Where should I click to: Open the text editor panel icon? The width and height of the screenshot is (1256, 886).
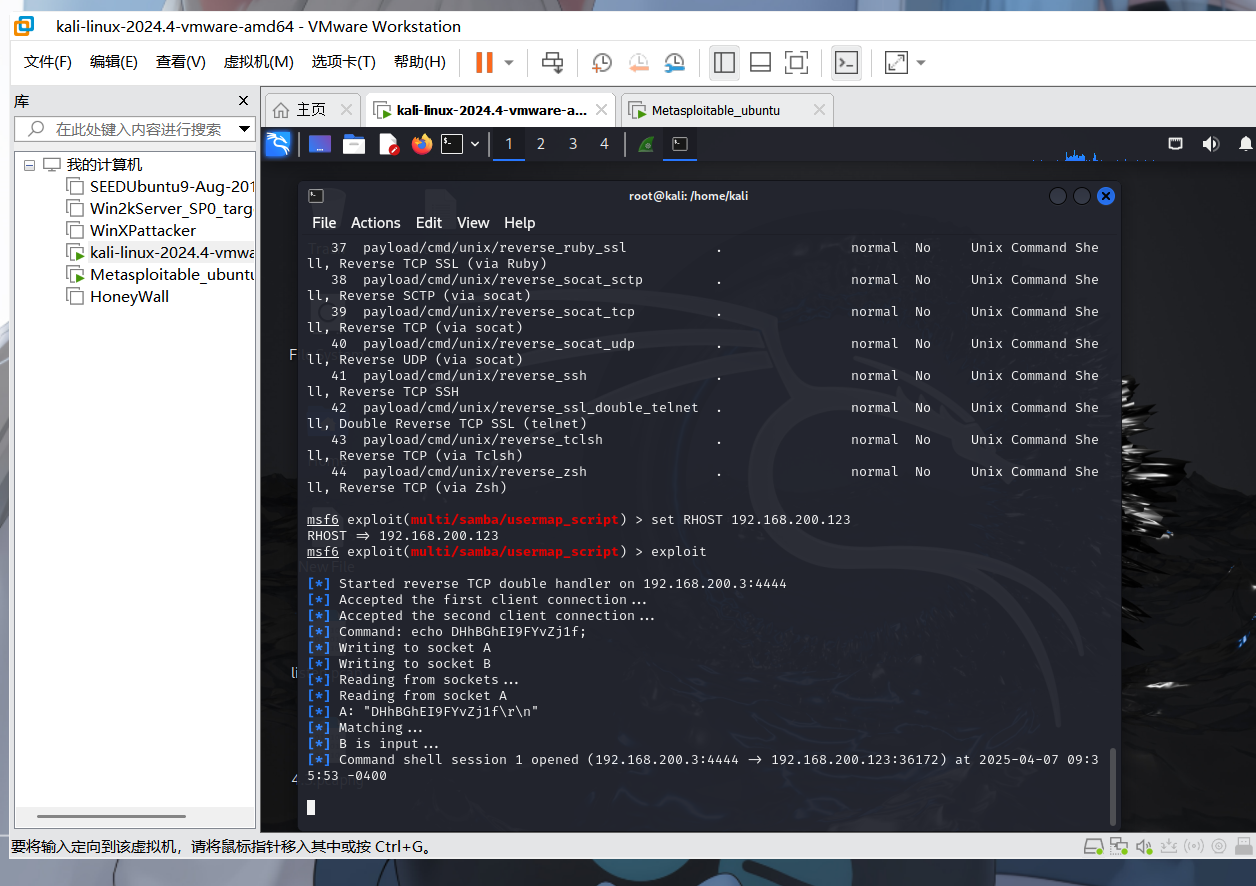[x=388, y=144]
